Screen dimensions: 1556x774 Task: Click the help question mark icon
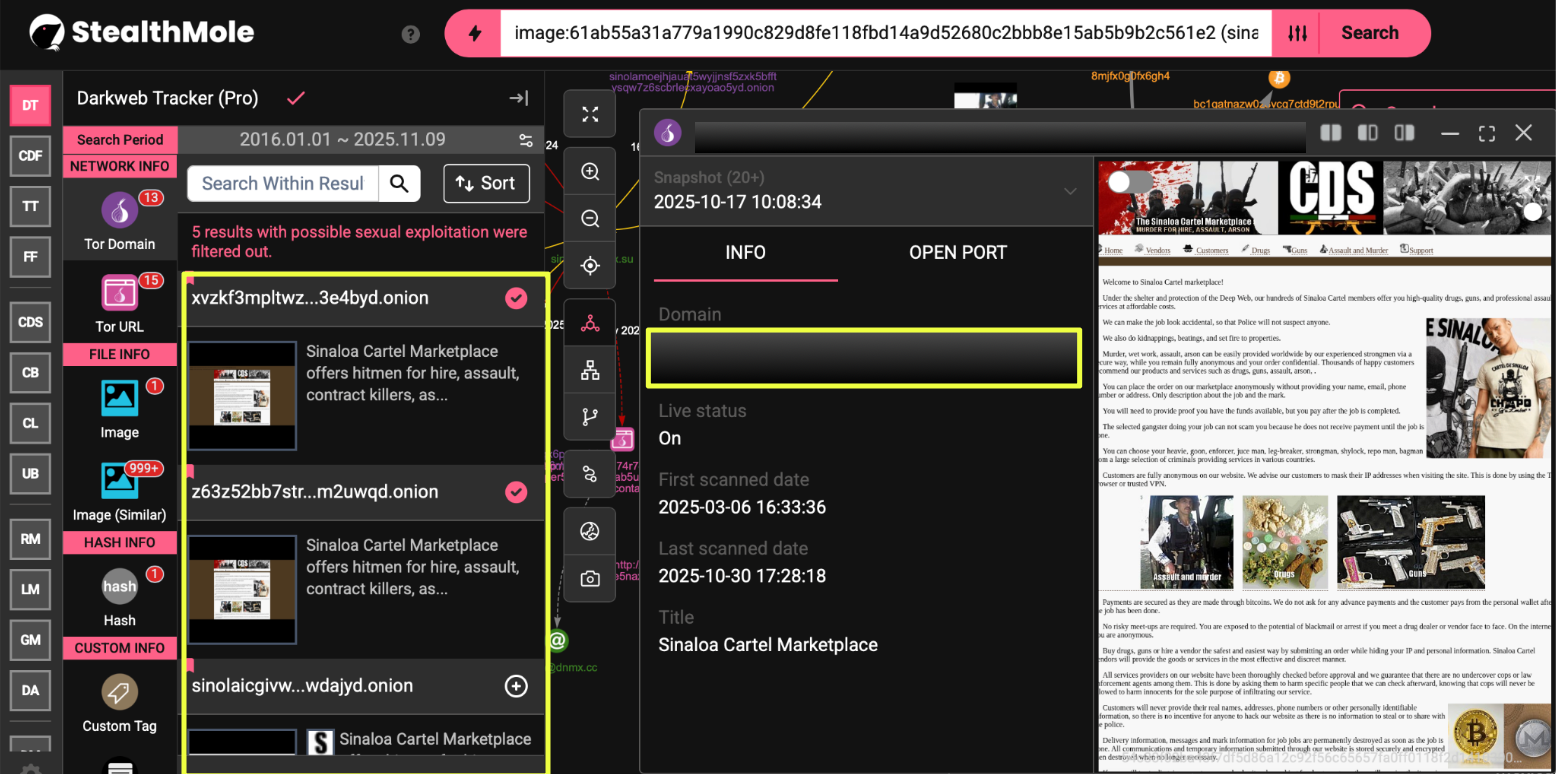[410, 34]
